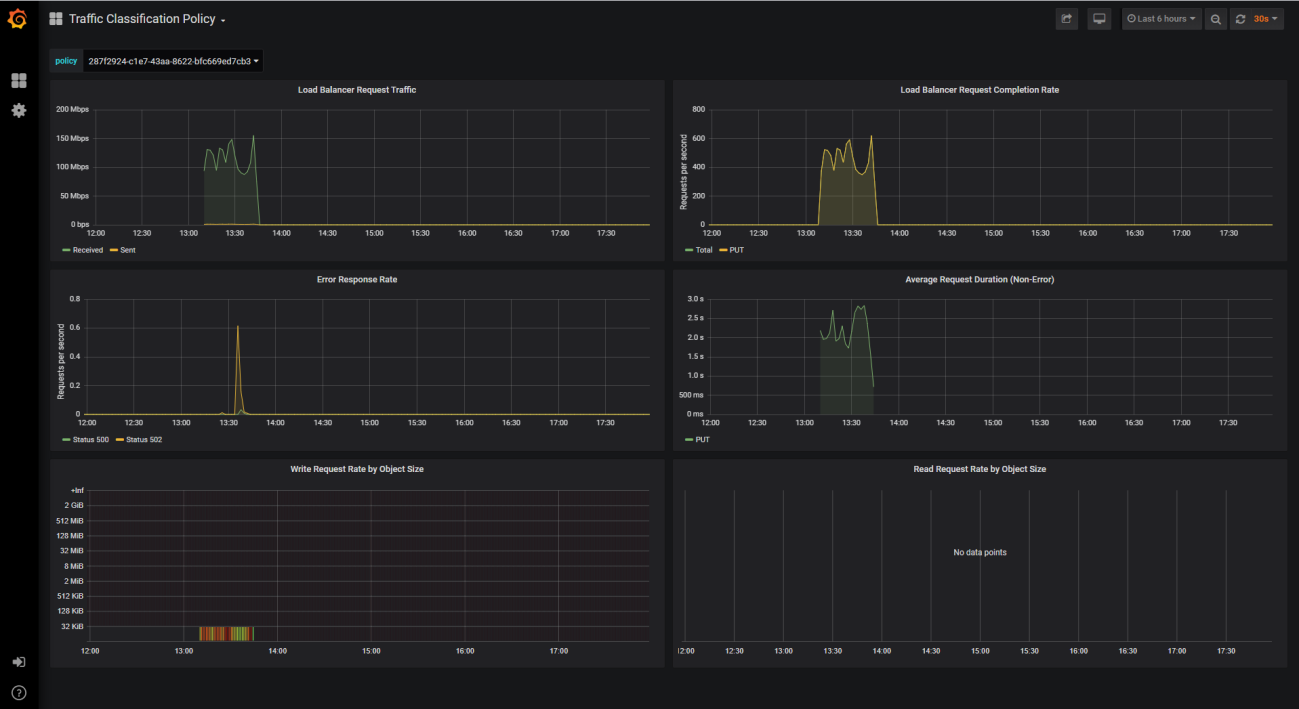Open the Last 6 hours time picker
Viewport: 1299px width, 709px height.
[x=1161, y=19]
